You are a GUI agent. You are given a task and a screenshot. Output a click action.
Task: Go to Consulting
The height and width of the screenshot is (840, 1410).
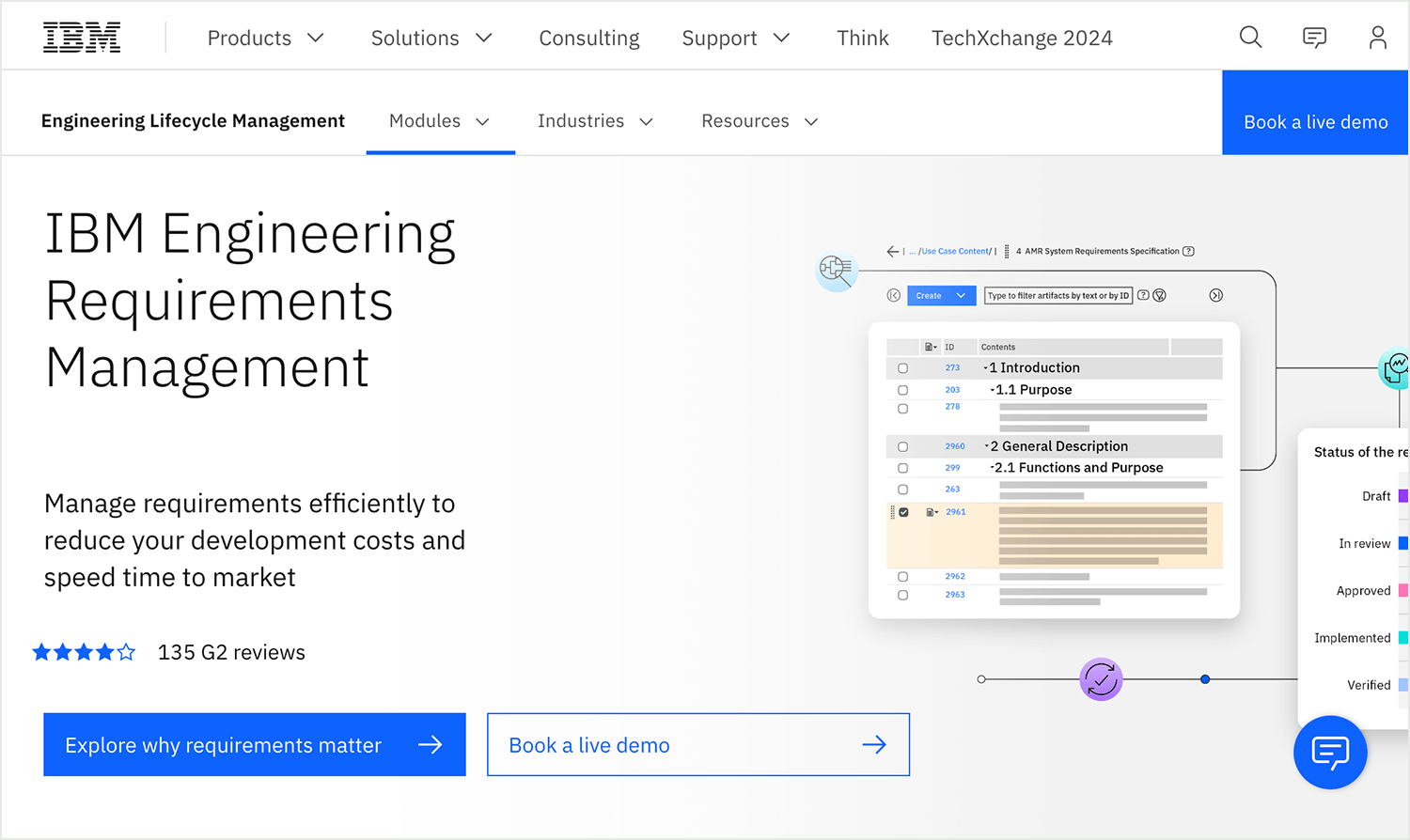tap(589, 39)
